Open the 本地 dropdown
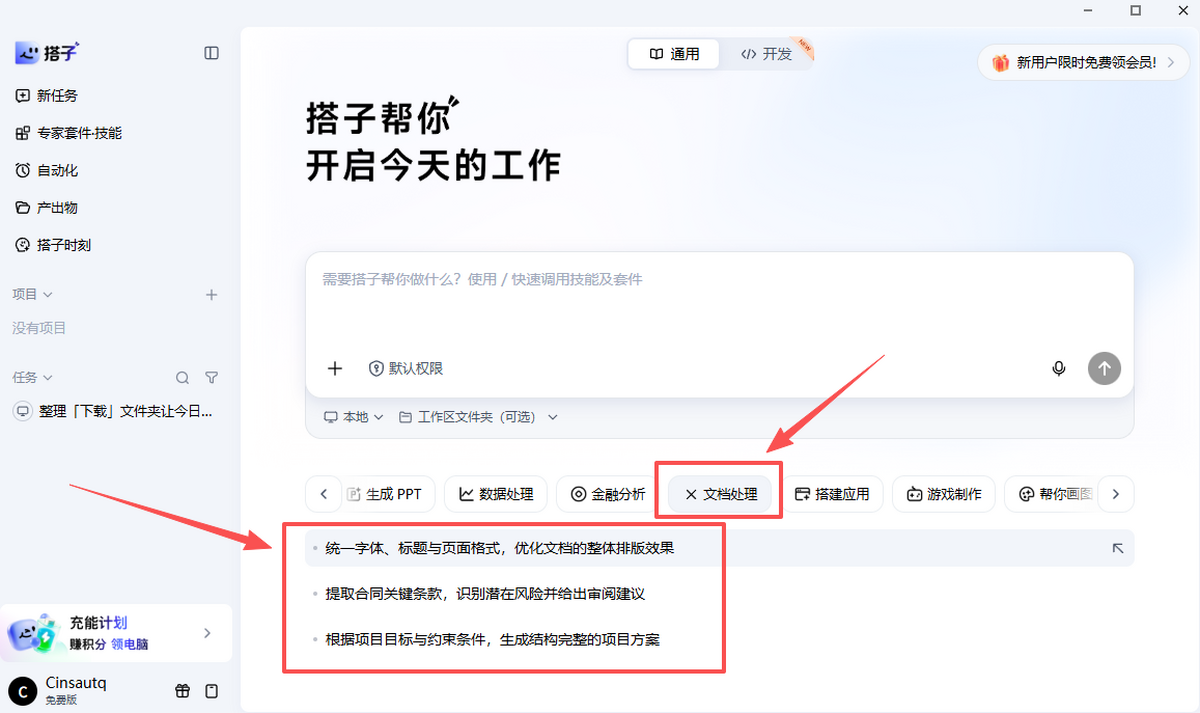Viewport: 1200px width, 713px height. 353,417
